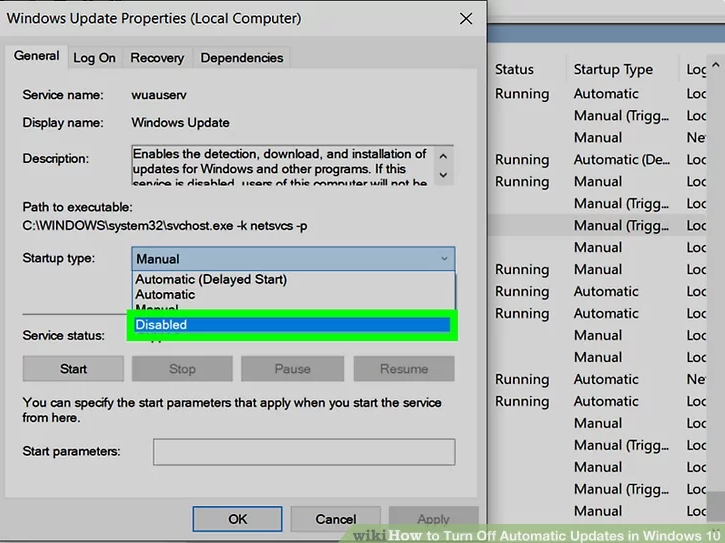Click the executable path text

165,226
